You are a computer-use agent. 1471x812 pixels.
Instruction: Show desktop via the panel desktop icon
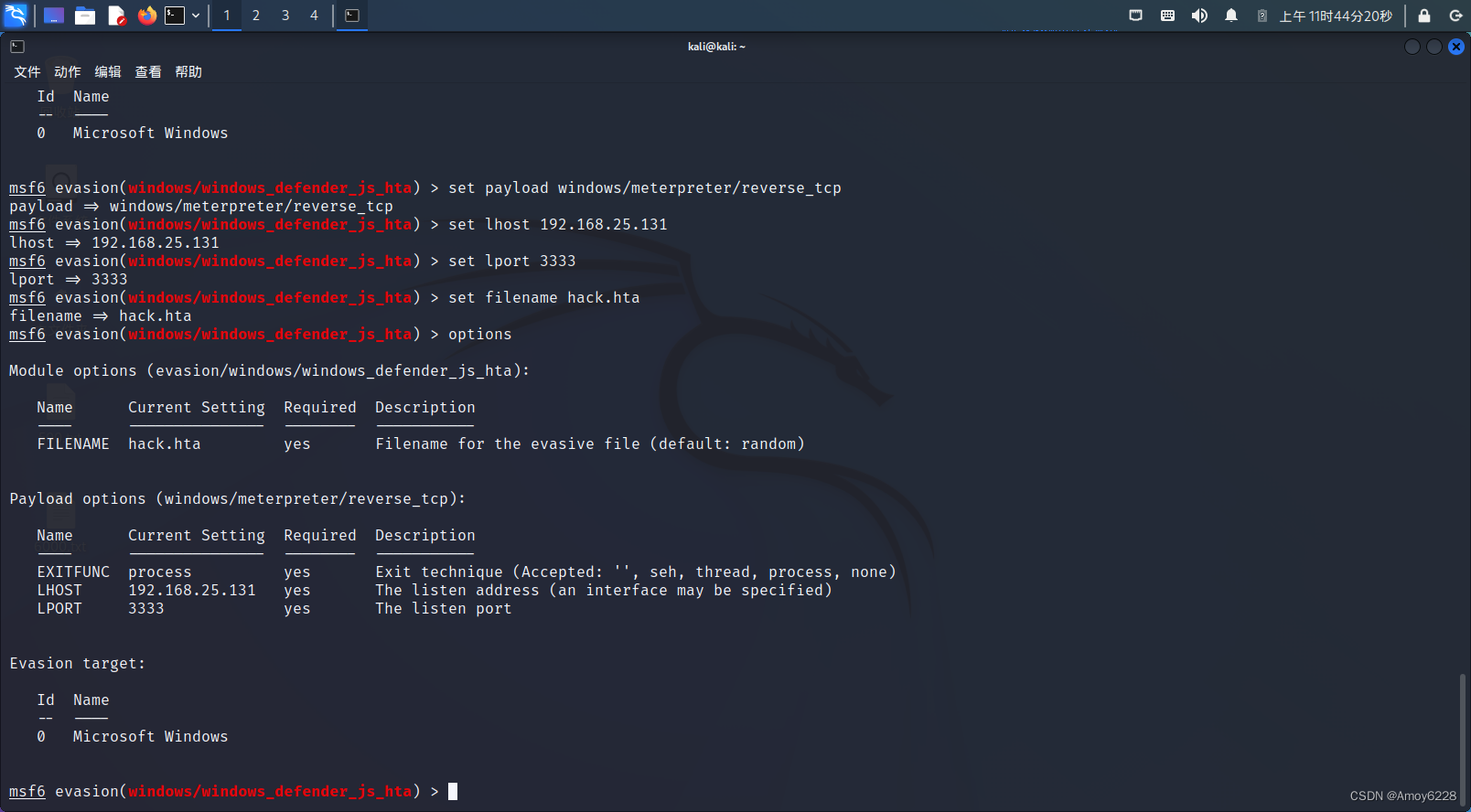(x=54, y=16)
